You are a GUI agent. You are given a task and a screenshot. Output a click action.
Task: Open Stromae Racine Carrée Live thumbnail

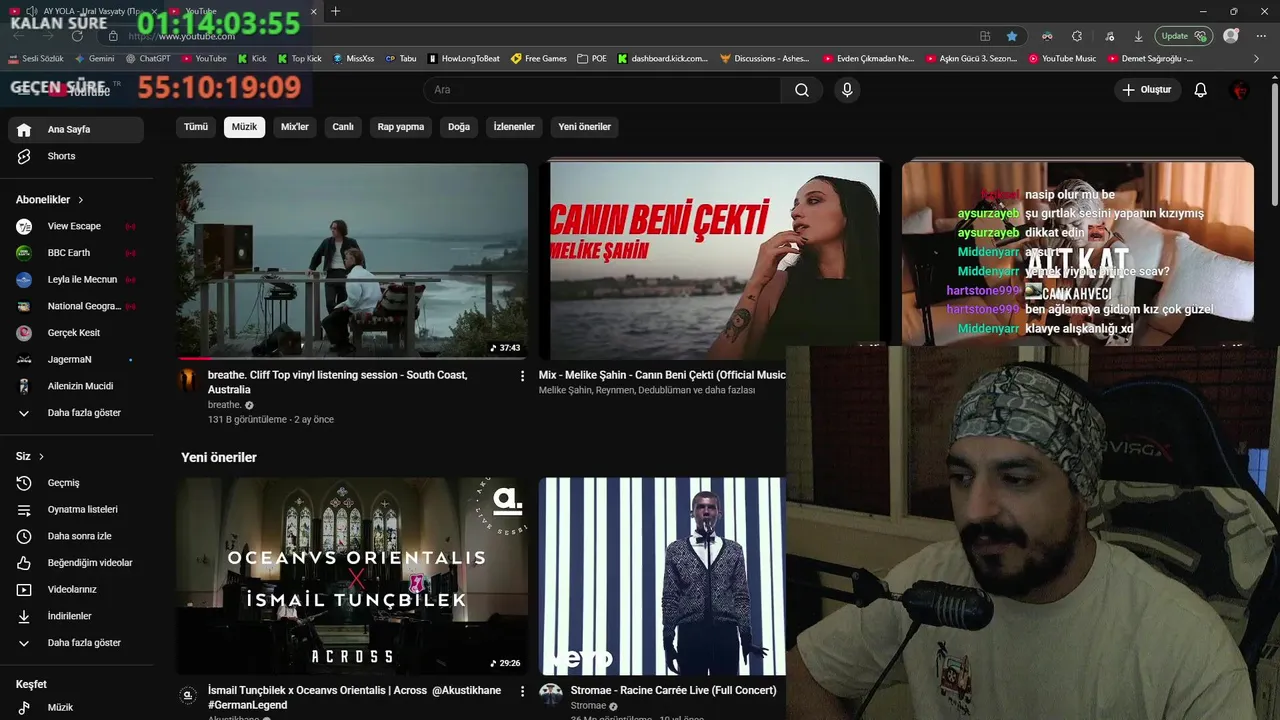[662, 575]
